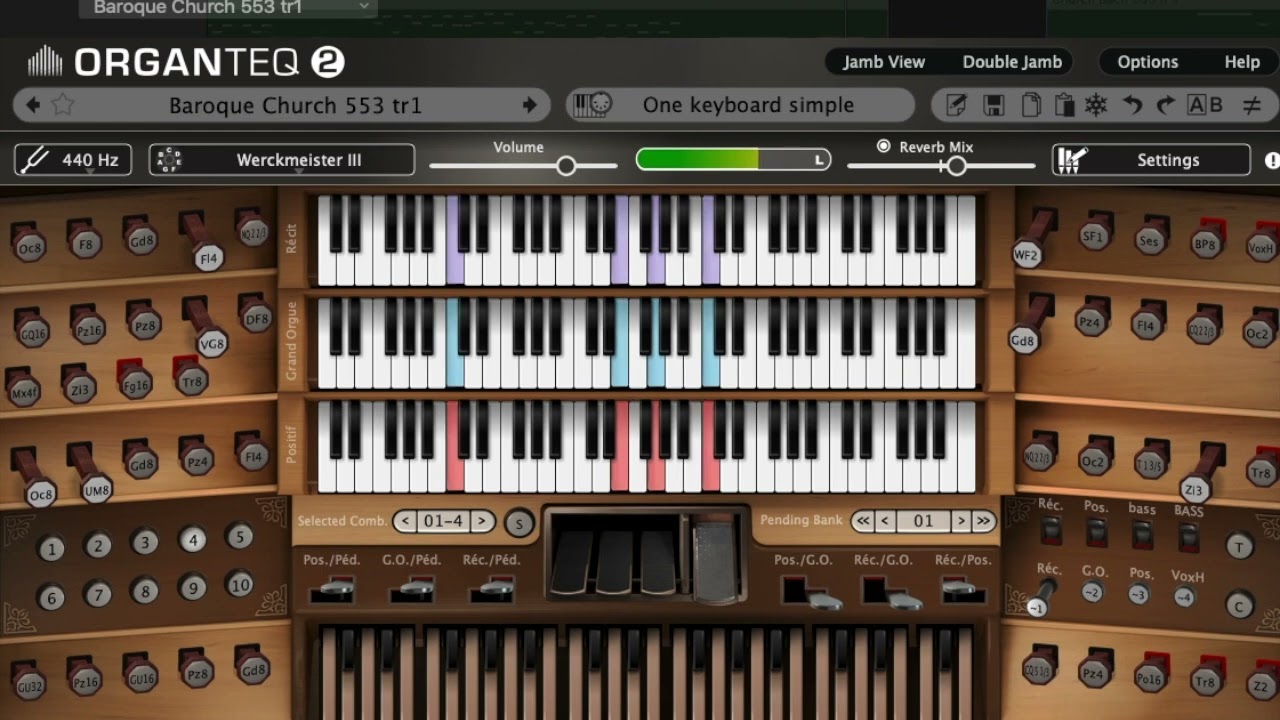Click the tuning fork 440 Hz control

click(x=73, y=160)
